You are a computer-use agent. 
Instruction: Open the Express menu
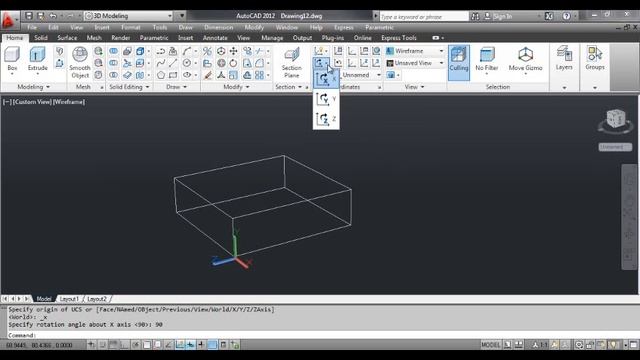[x=344, y=27]
